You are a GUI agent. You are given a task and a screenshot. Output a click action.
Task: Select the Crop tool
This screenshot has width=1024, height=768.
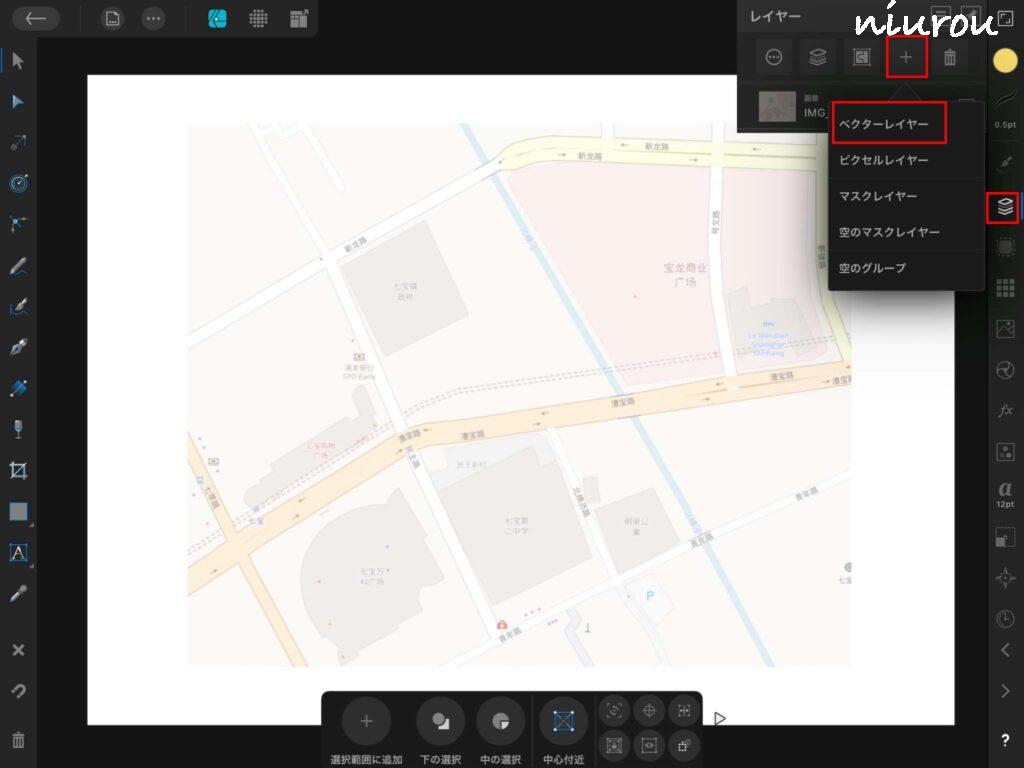pyautogui.click(x=18, y=470)
